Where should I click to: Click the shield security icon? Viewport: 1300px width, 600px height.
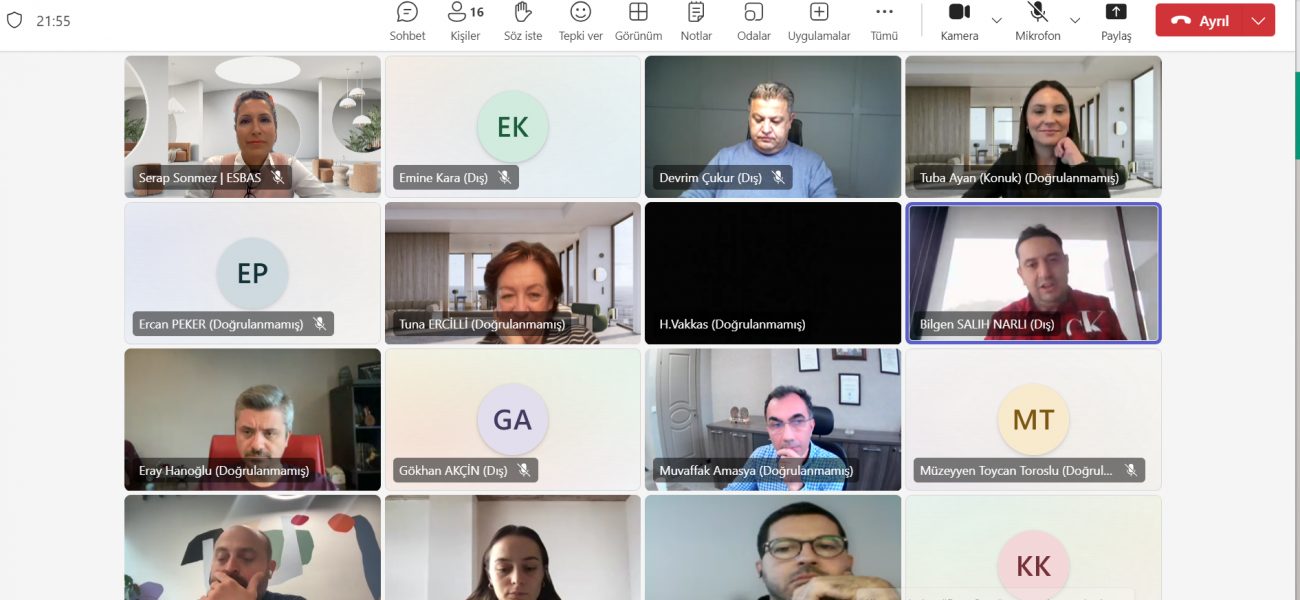point(14,20)
